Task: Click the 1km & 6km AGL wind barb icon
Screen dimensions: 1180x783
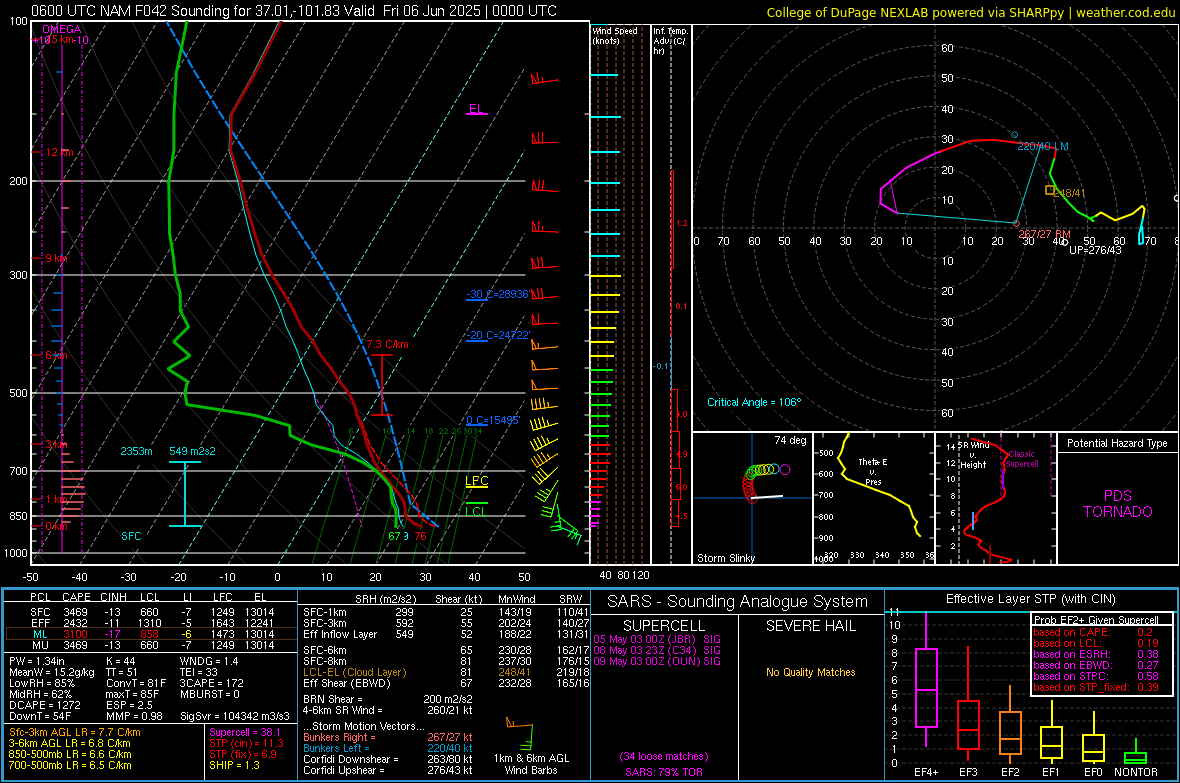Action: pyautogui.click(x=522, y=732)
